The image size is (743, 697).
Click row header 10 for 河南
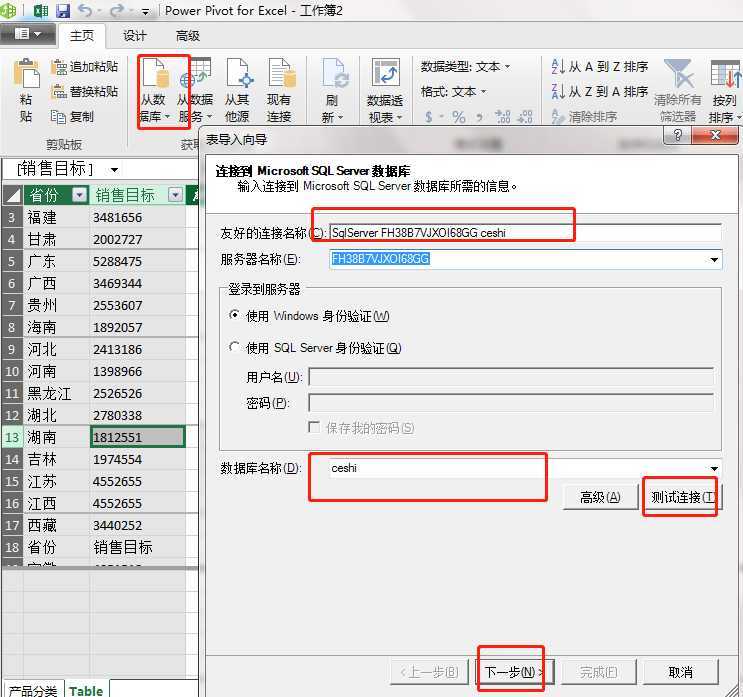(x=12, y=371)
